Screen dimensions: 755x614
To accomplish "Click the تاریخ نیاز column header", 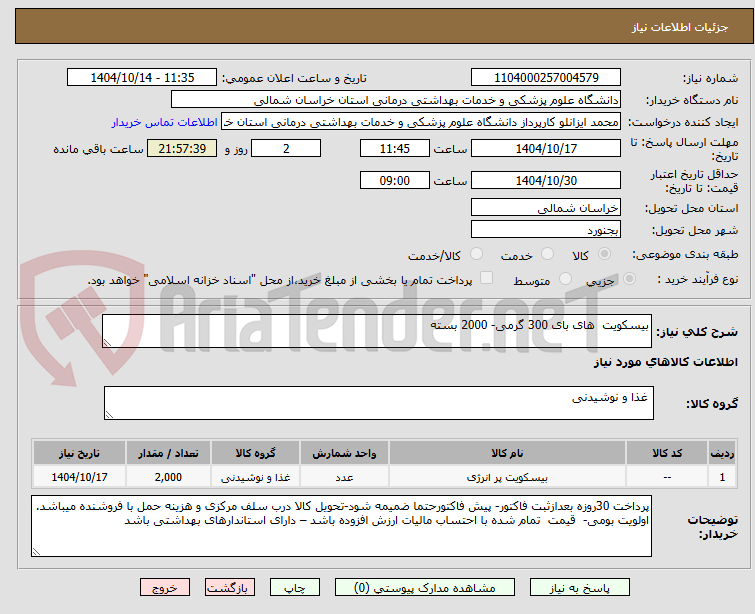I will [x=79, y=453].
